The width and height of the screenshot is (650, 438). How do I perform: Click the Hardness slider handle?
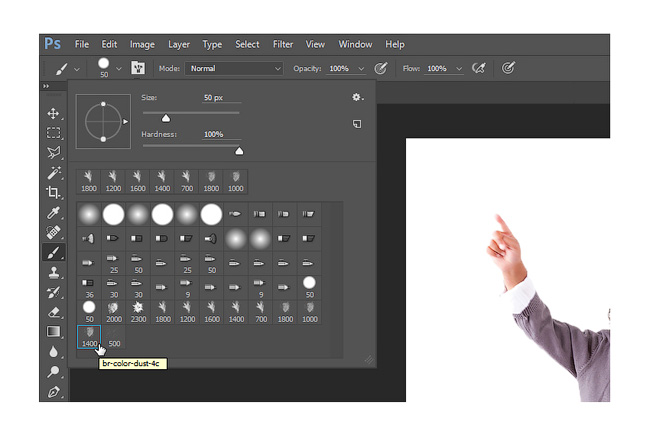[x=239, y=151]
